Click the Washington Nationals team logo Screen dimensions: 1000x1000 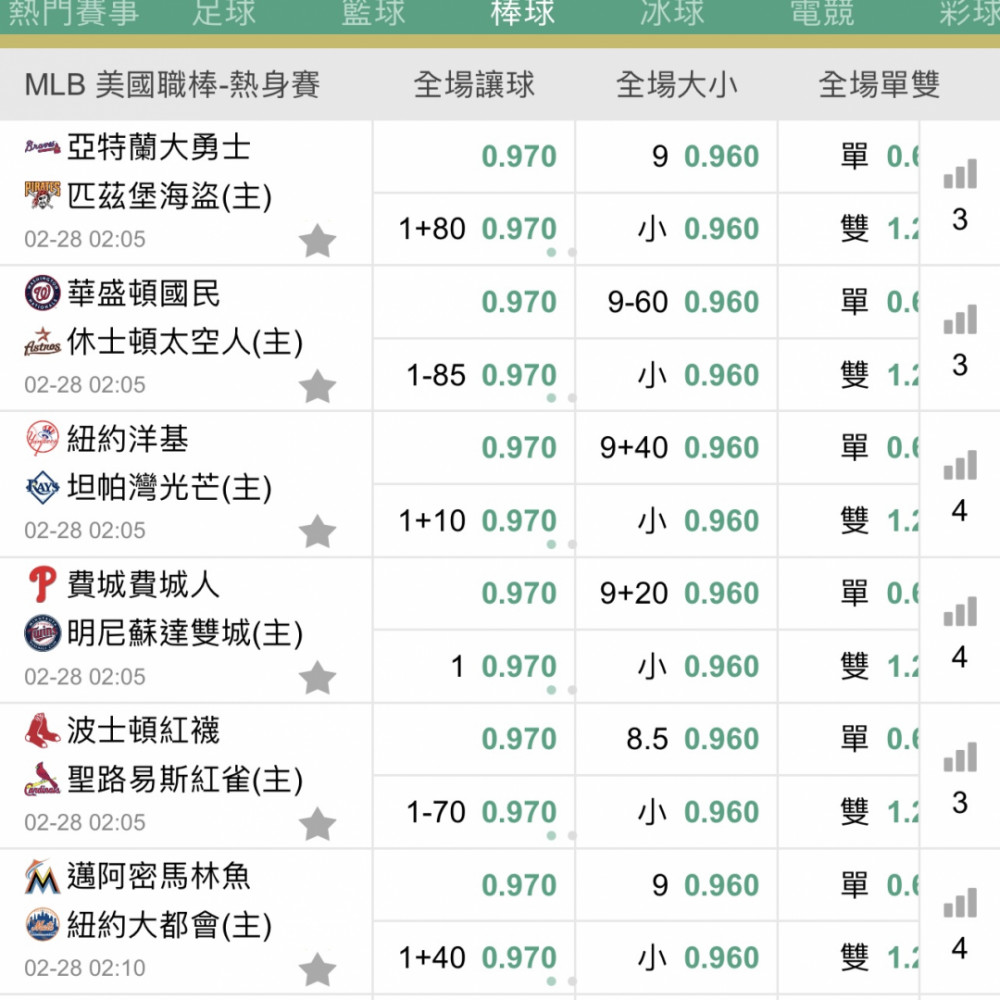[x=43, y=293]
